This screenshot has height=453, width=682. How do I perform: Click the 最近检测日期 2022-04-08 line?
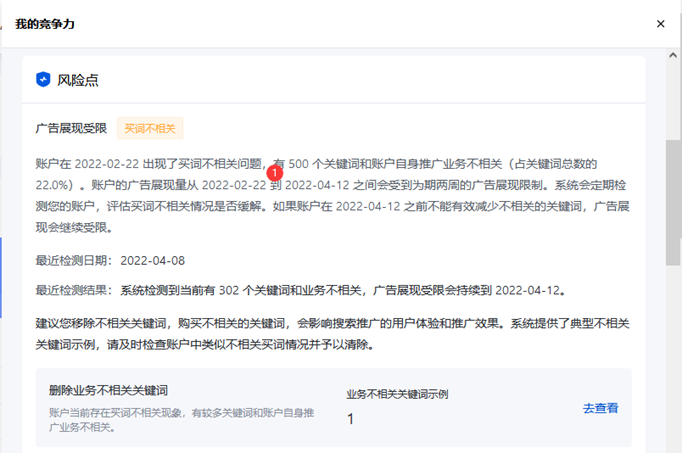111,260
